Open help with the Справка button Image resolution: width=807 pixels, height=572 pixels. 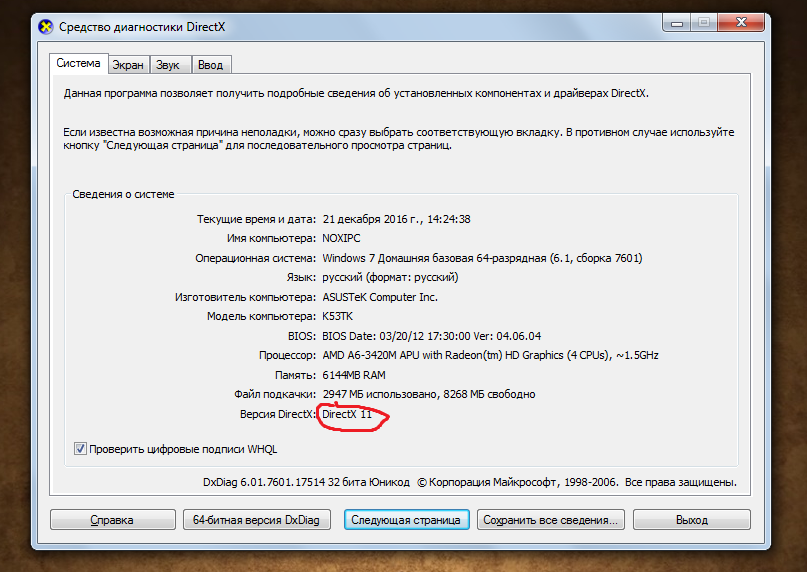112,519
